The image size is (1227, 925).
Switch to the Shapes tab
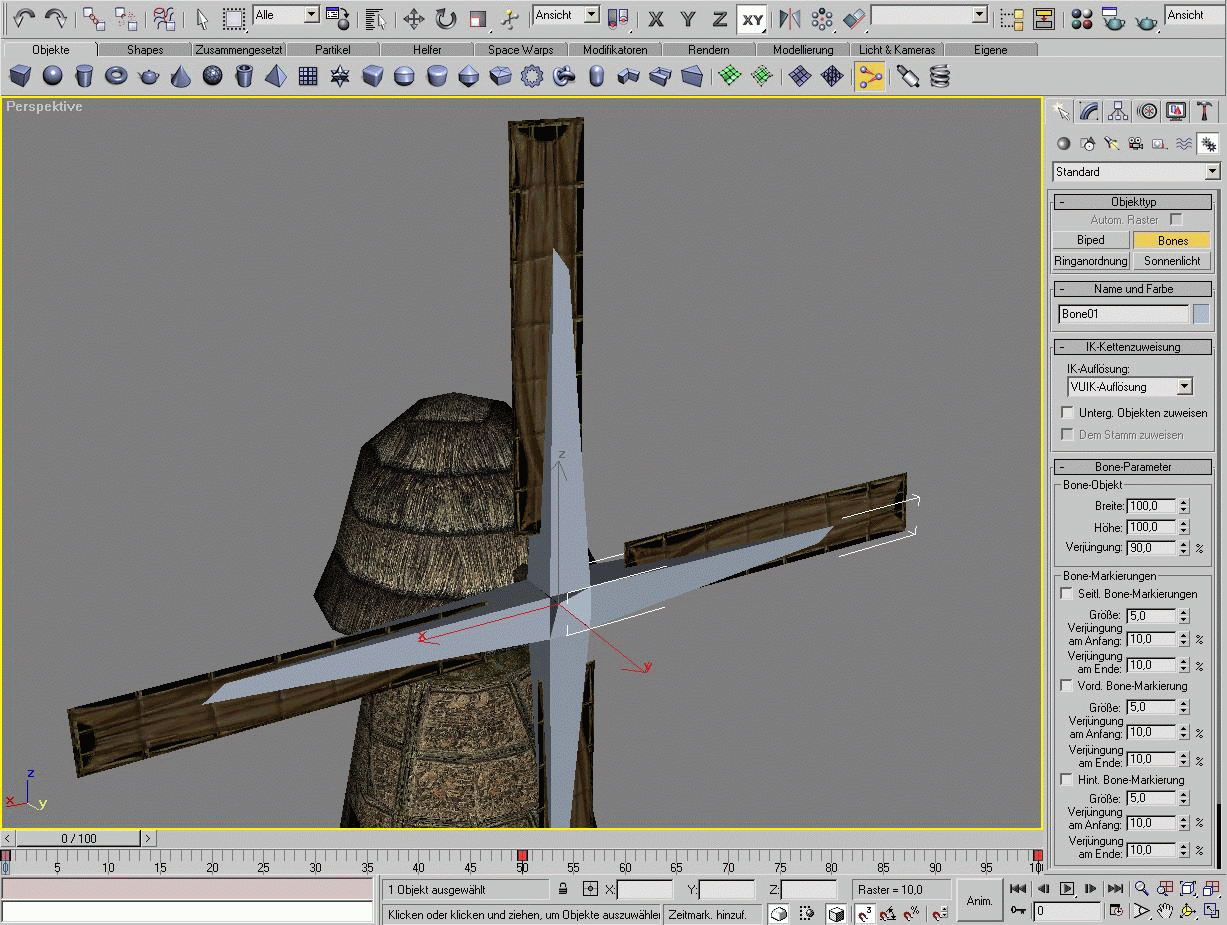(145, 49)
